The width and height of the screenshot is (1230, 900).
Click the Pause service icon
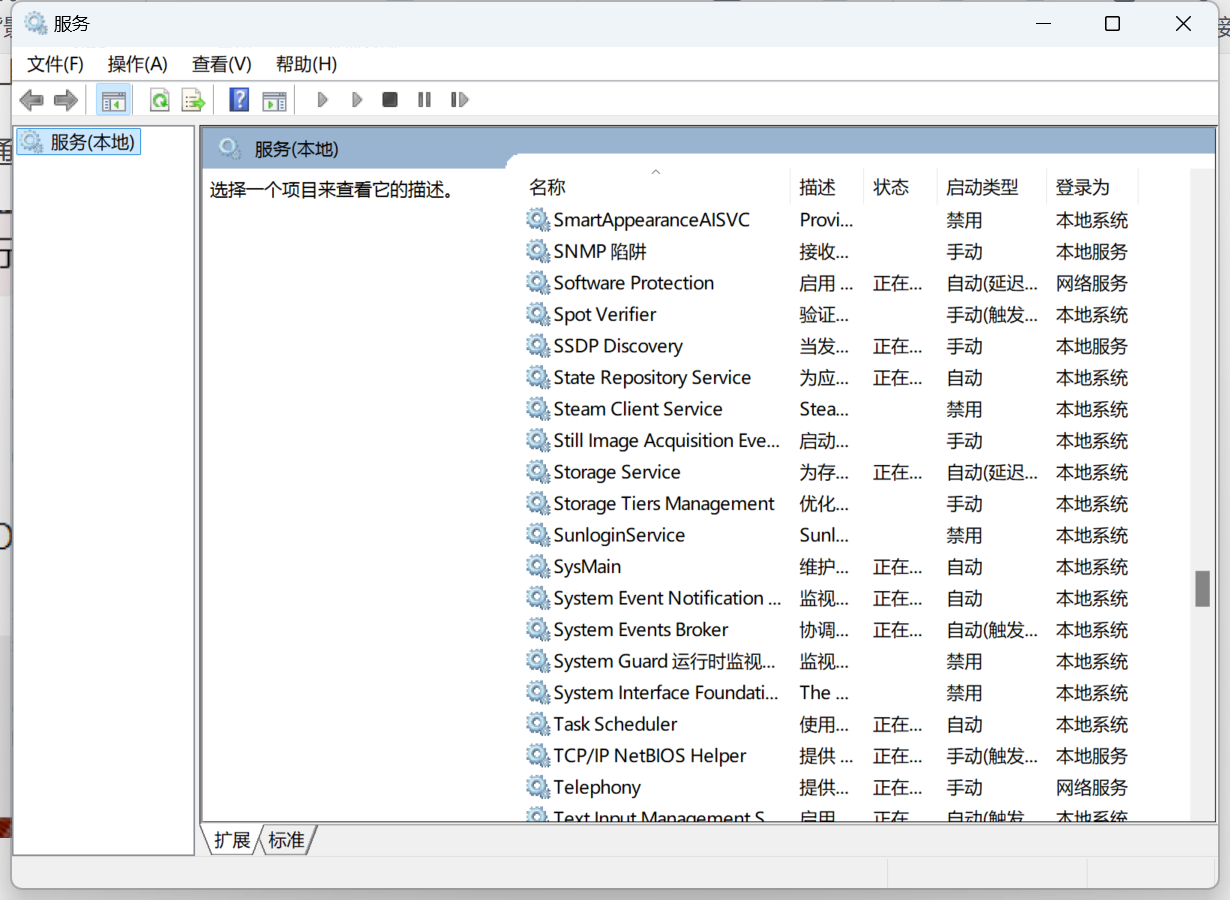point(424,100)
